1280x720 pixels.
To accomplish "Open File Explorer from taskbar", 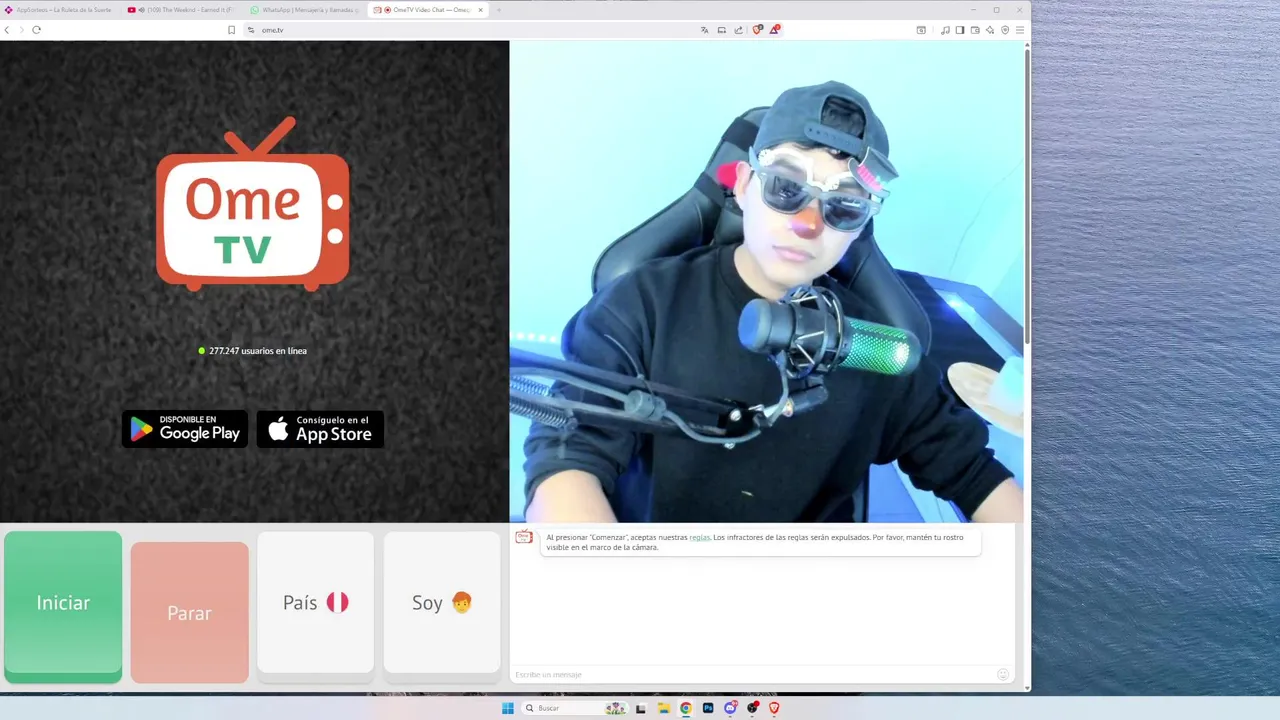I will pos(663,708).
